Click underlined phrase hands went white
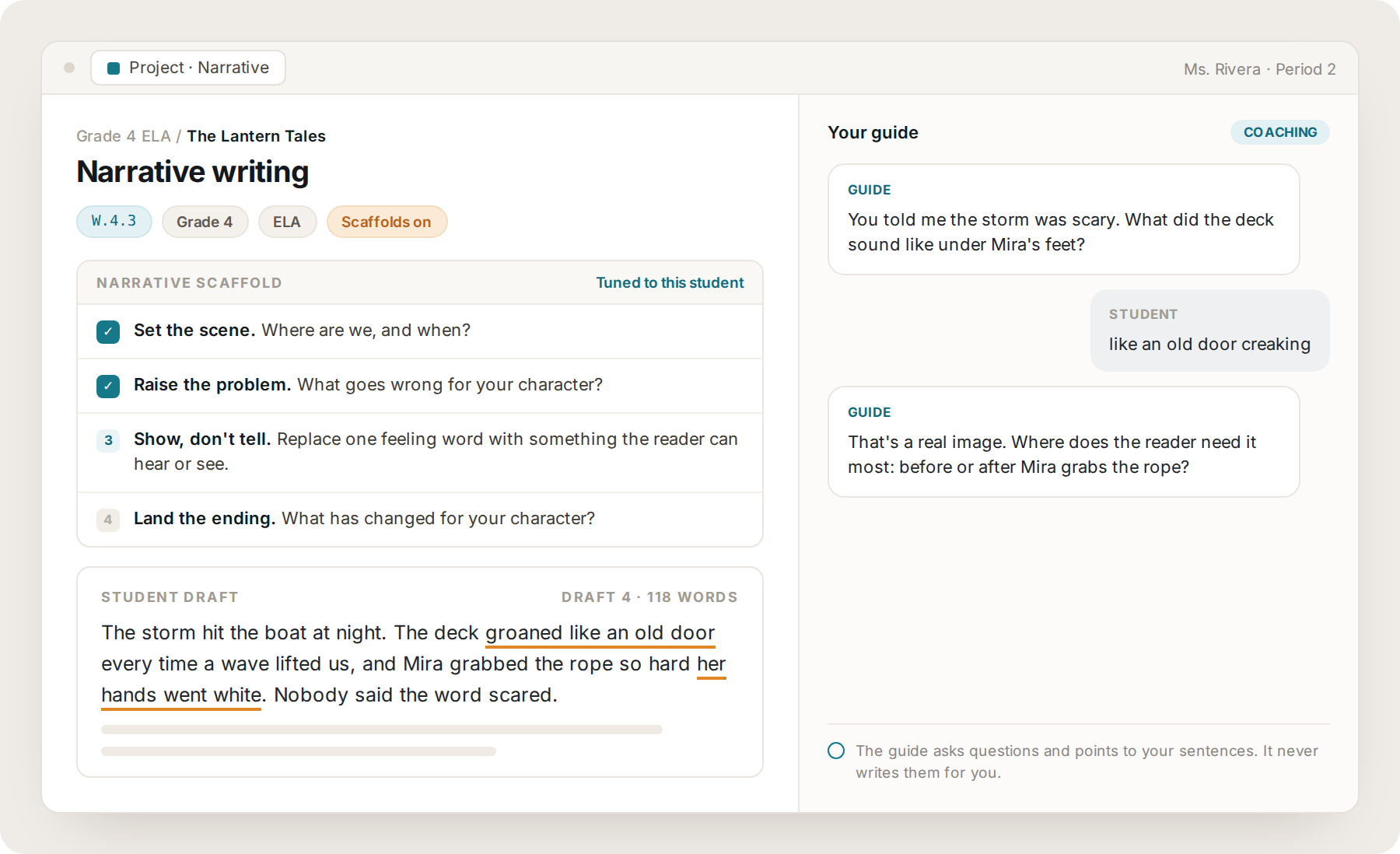This screenshot has height=854, width=1400. [181, 695]
